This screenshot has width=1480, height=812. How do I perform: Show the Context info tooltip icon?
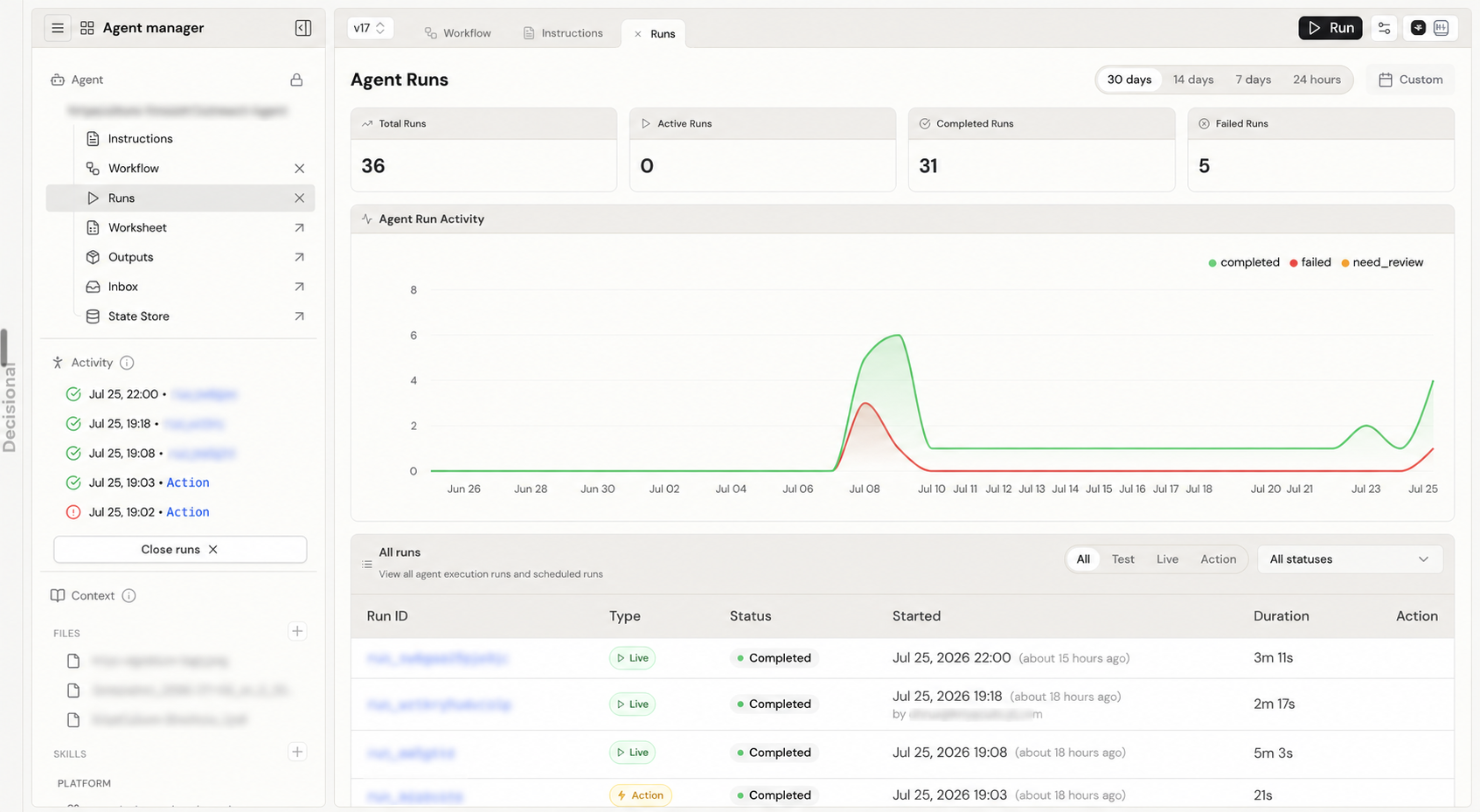(129, 595)
